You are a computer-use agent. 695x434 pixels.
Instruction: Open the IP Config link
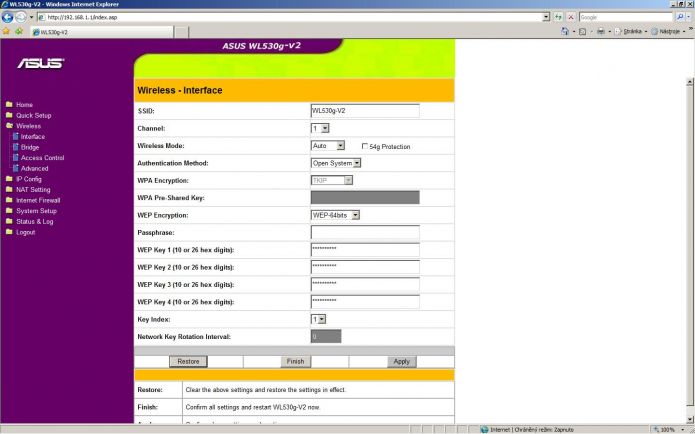click(x=29, y=179)
